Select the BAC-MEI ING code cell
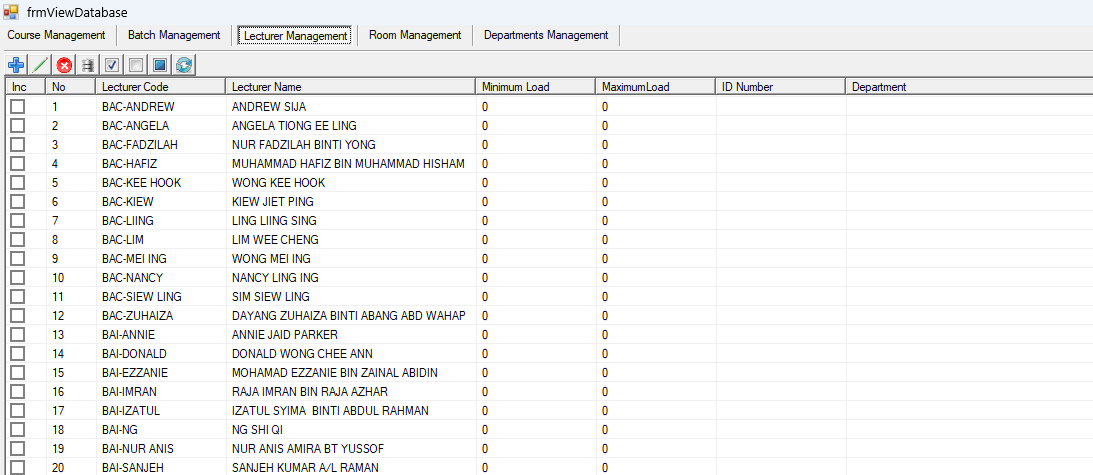1093x475 pixels. pyautogui.click(x=160, y=258)
